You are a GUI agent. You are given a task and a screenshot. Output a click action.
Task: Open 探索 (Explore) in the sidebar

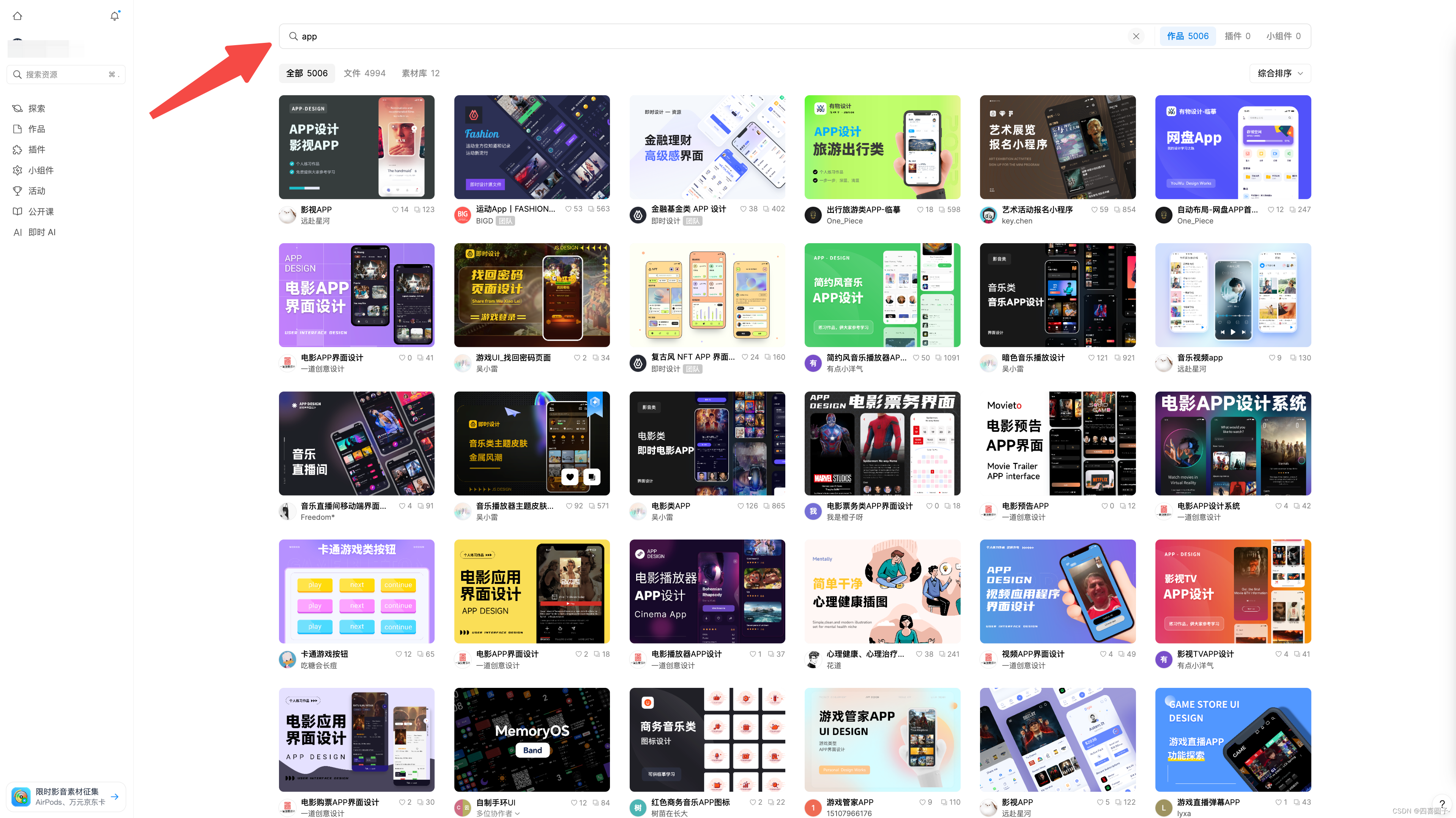(x=36, y=109)
